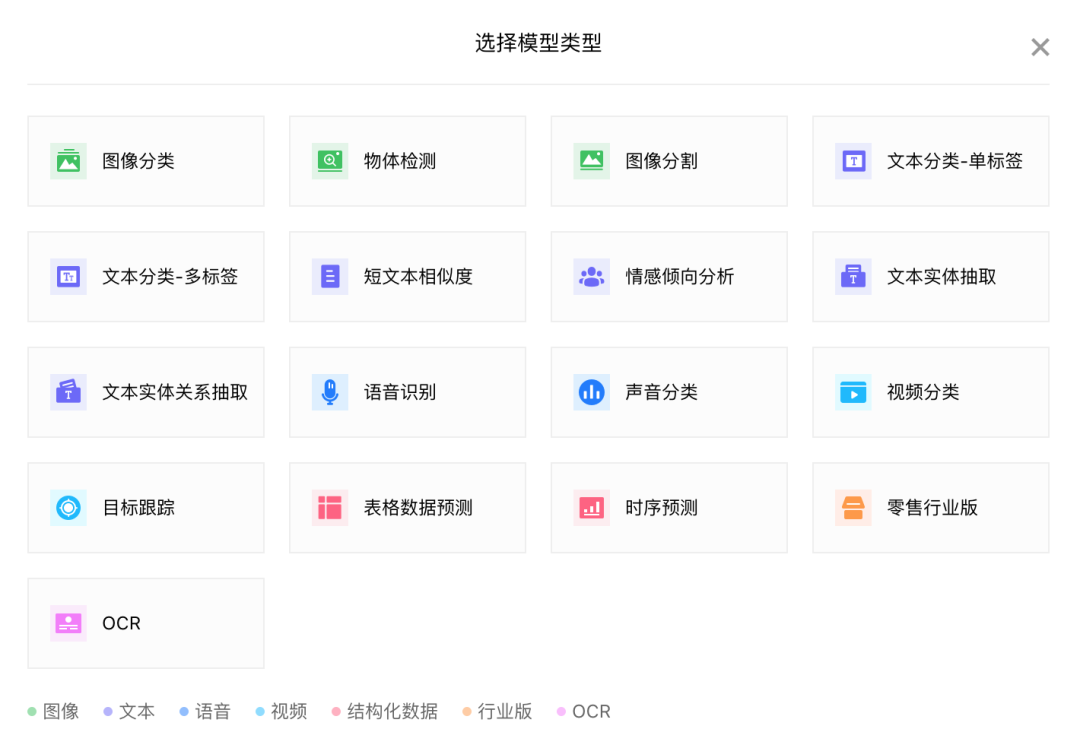This screenshot has width=1080, height=748.
Task: Pick the 目标跟踪 label
Action: tap(138, 508)
